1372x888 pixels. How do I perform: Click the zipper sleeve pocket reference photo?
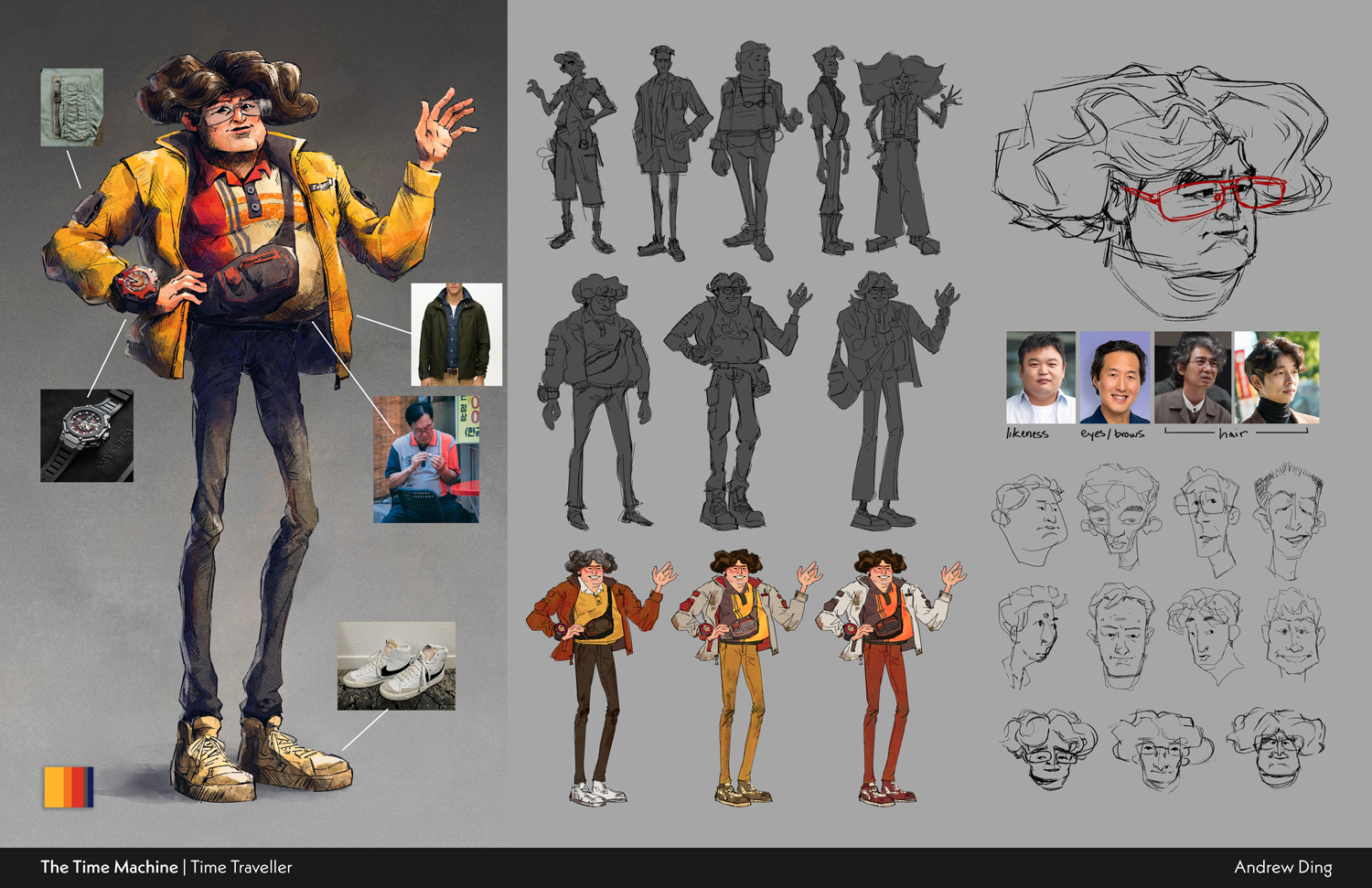click(x=71, y=107)
